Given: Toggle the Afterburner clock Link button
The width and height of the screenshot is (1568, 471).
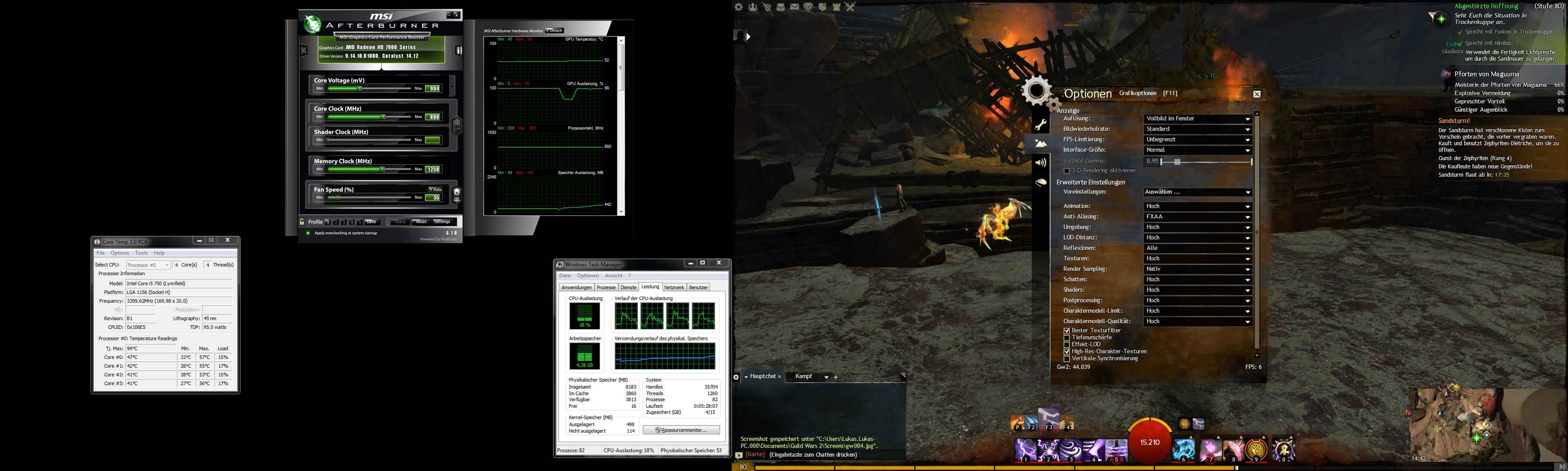Looking at the screenshot, I should coord(457,126).
